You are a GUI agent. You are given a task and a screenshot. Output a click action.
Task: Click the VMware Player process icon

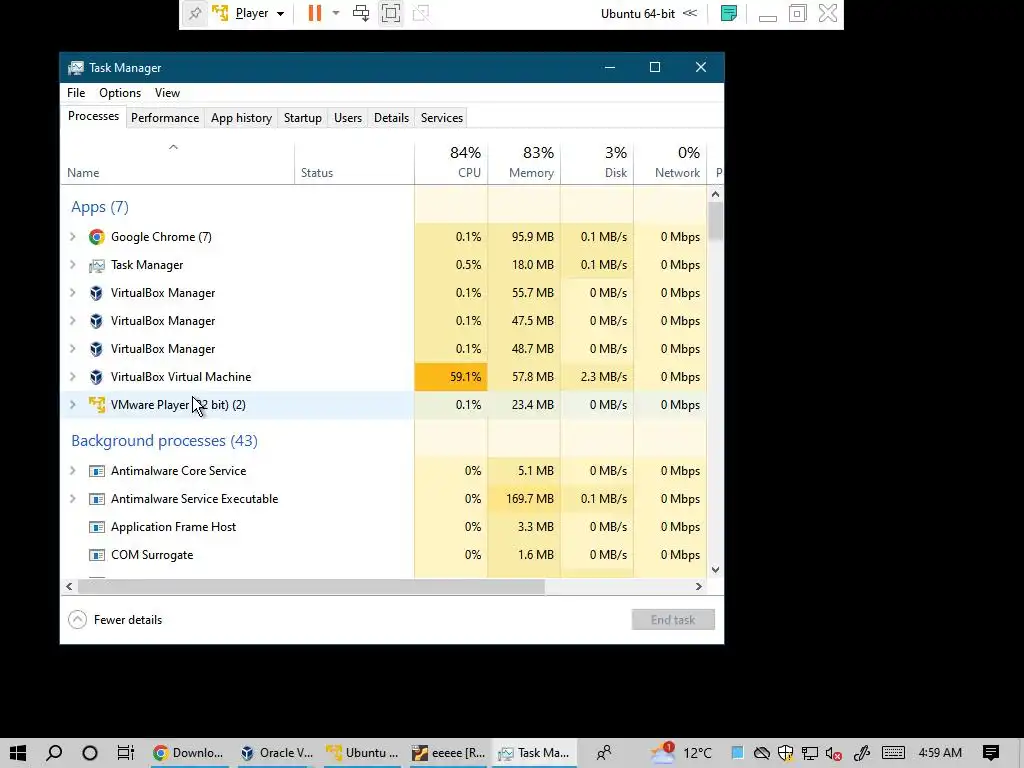[97, 405]
